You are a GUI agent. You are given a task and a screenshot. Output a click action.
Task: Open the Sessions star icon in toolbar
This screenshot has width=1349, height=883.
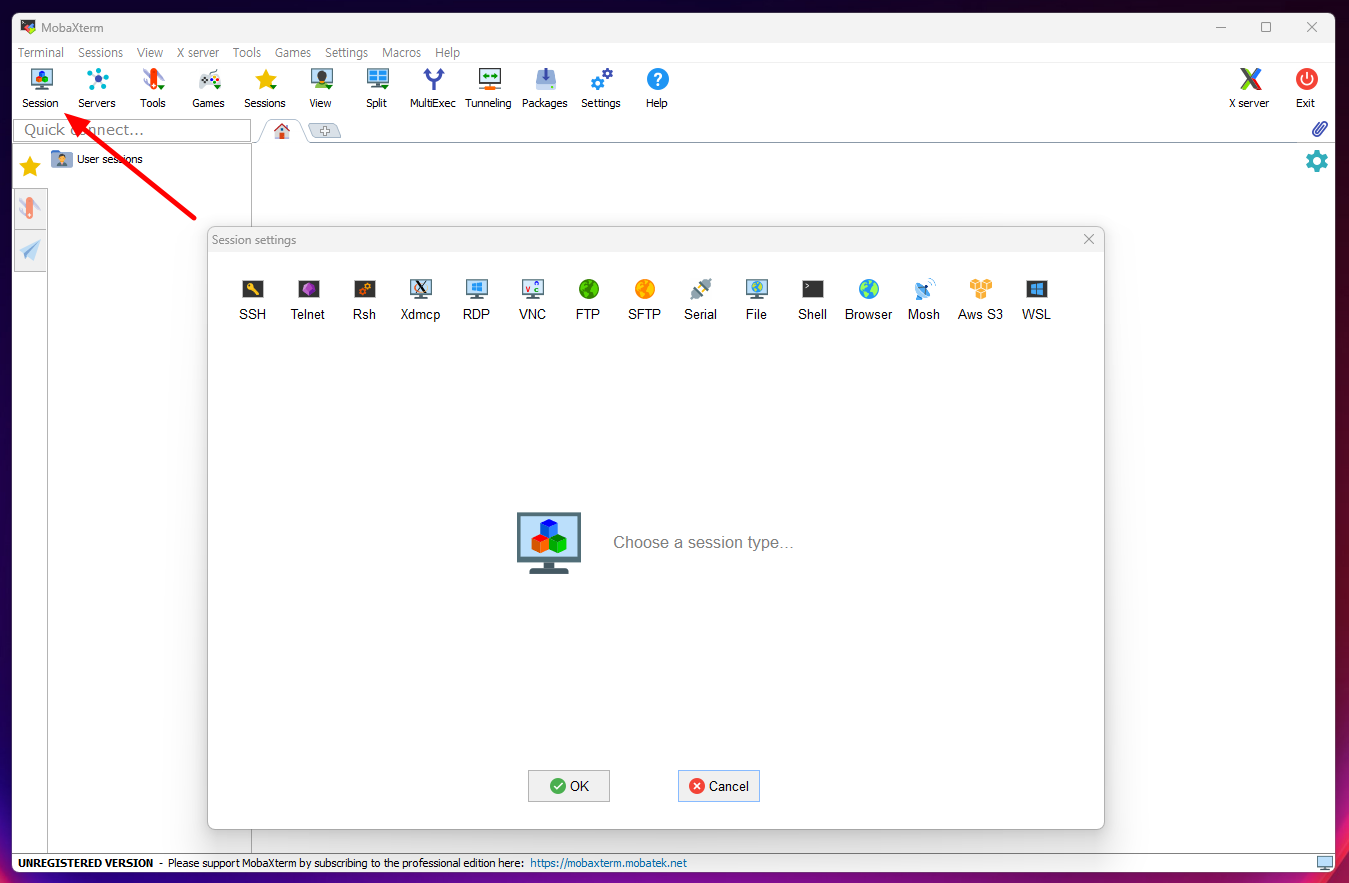coord(265,88)
